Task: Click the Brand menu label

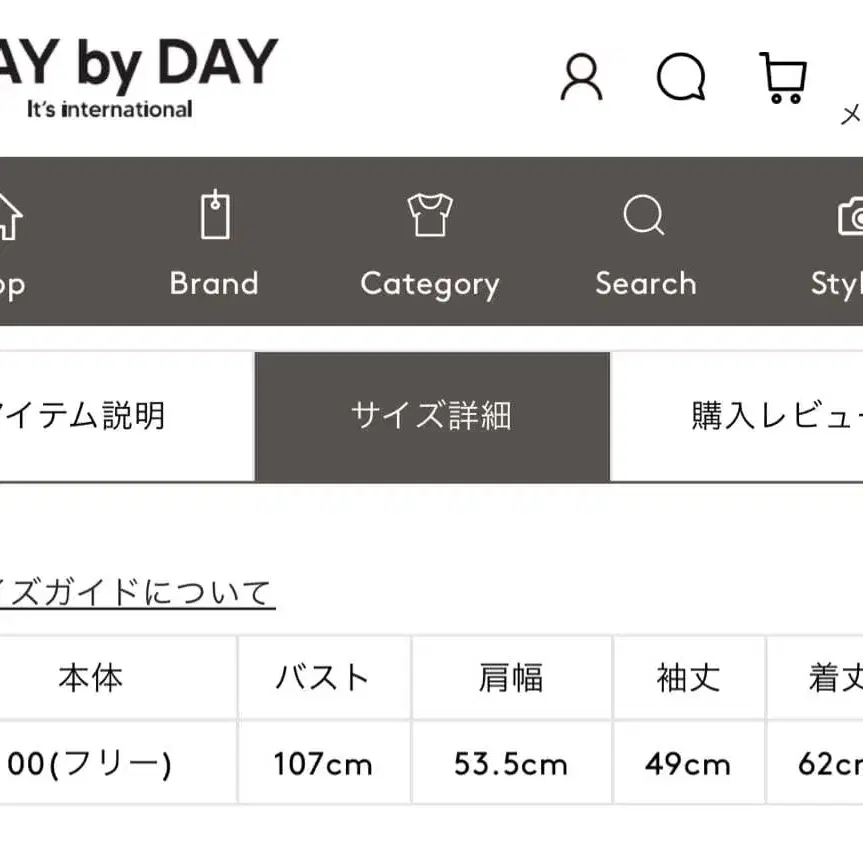Action: pyautogui.click(x=214, y=284)
